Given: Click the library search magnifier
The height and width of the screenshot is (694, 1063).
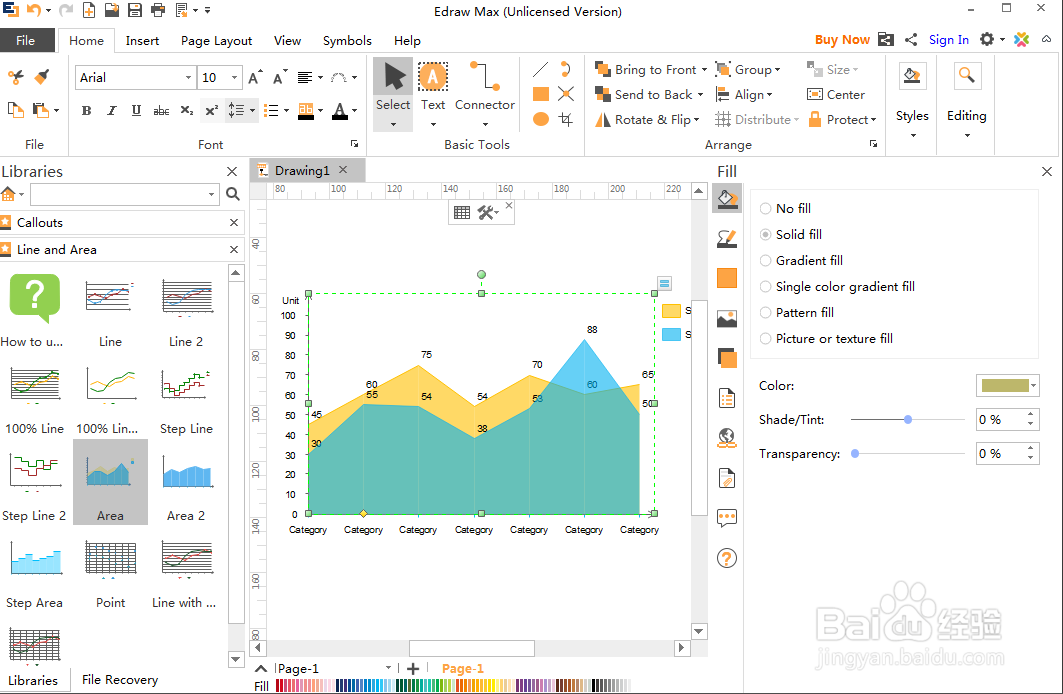Looking at the screenshot, I should tap(233, 195).
